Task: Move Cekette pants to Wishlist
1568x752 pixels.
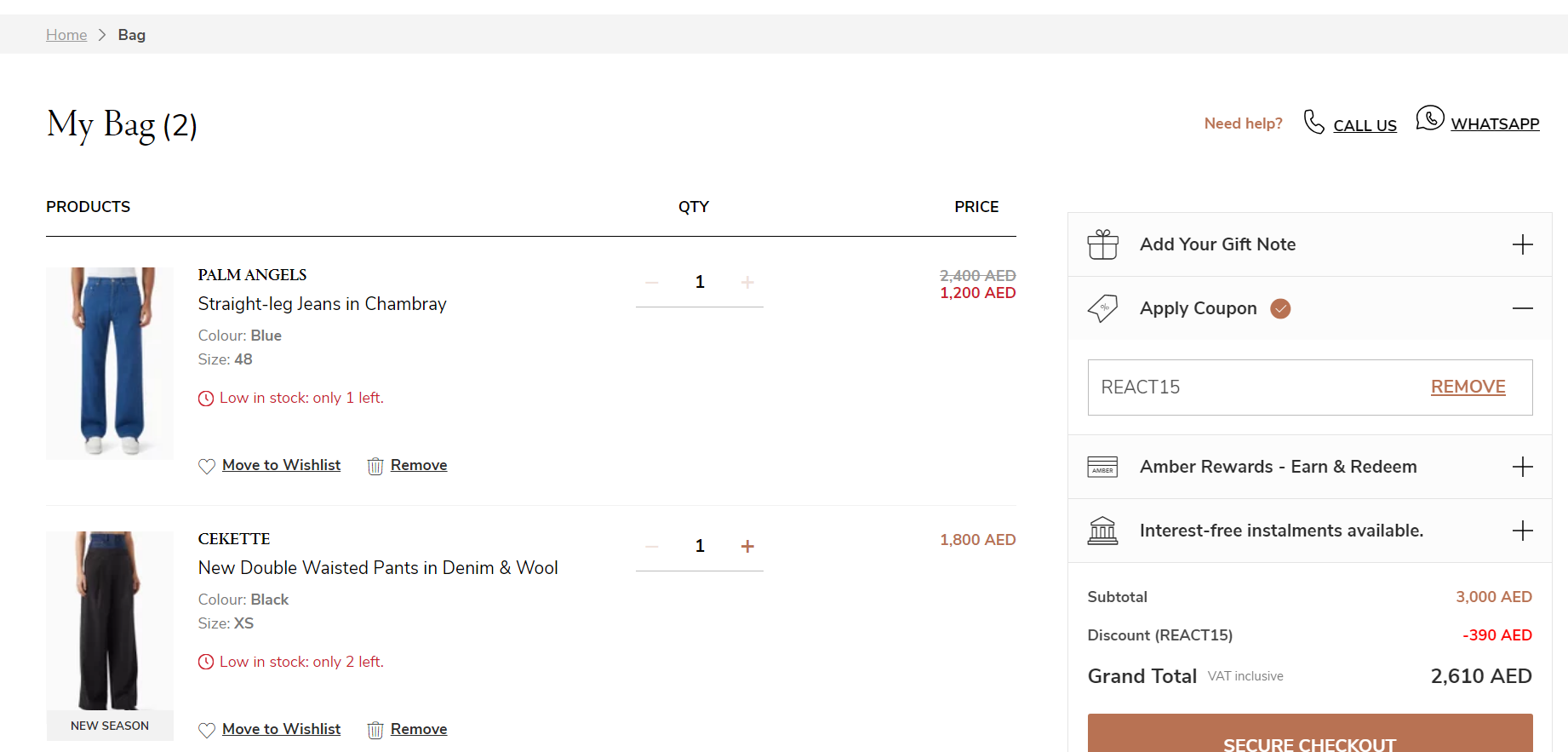Action: [x=281, y=729]
